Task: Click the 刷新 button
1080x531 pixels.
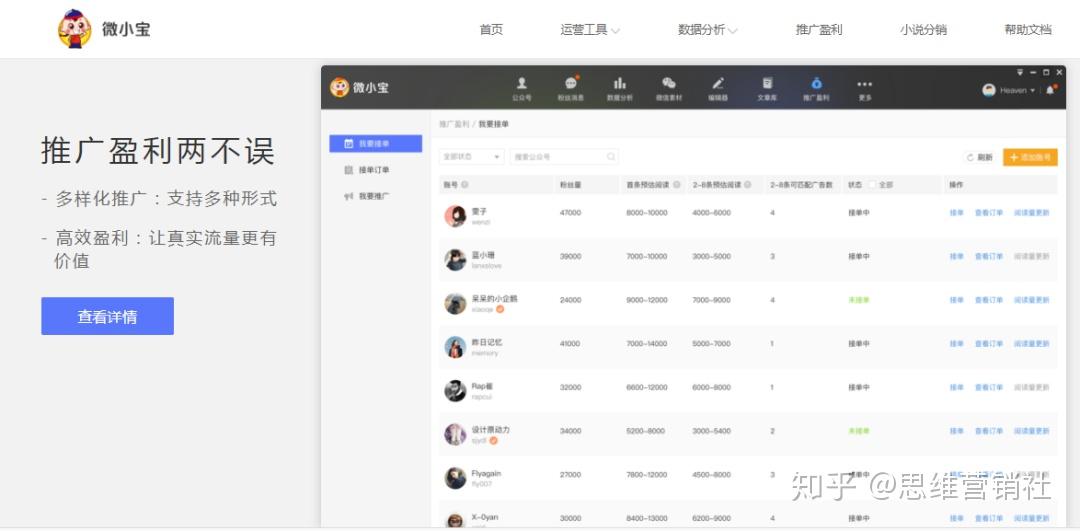Action: point(979,158)
